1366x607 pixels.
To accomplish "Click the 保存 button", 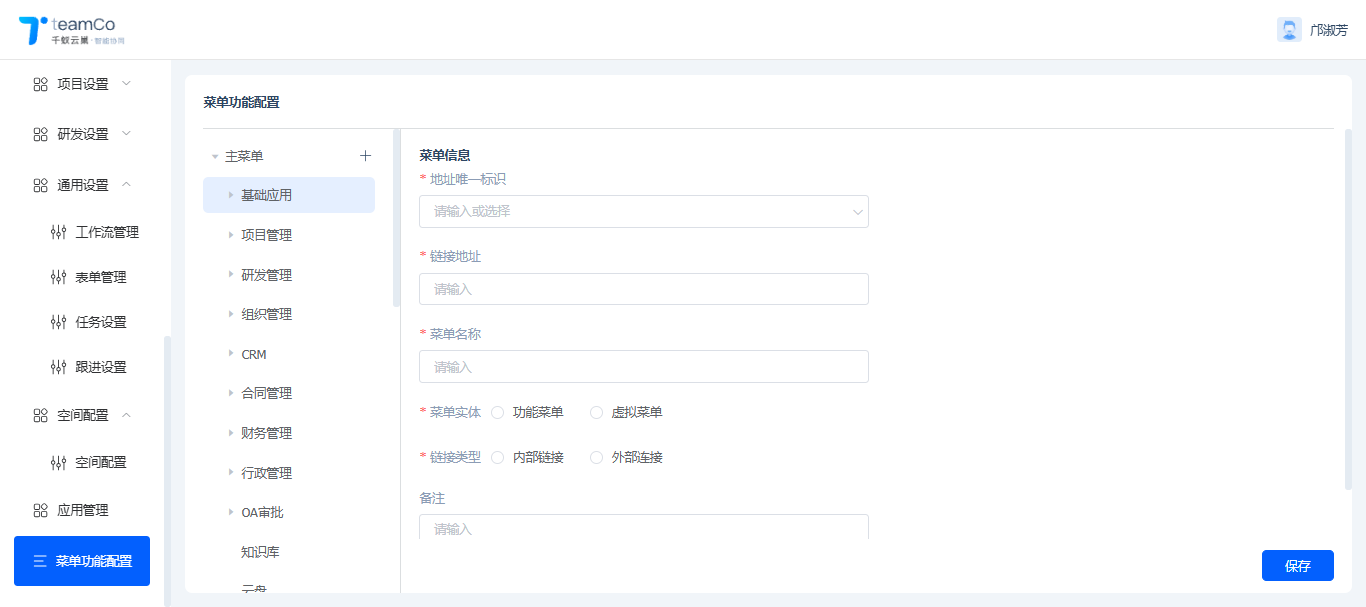I will (1298, 566).
